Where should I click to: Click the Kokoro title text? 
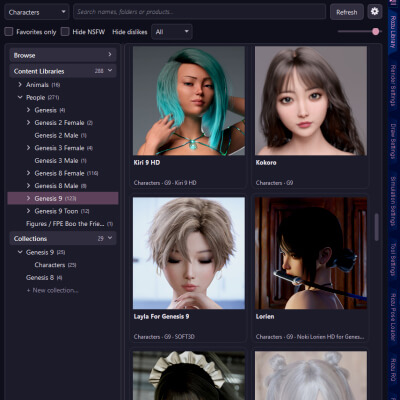click(x=266, y=163)
